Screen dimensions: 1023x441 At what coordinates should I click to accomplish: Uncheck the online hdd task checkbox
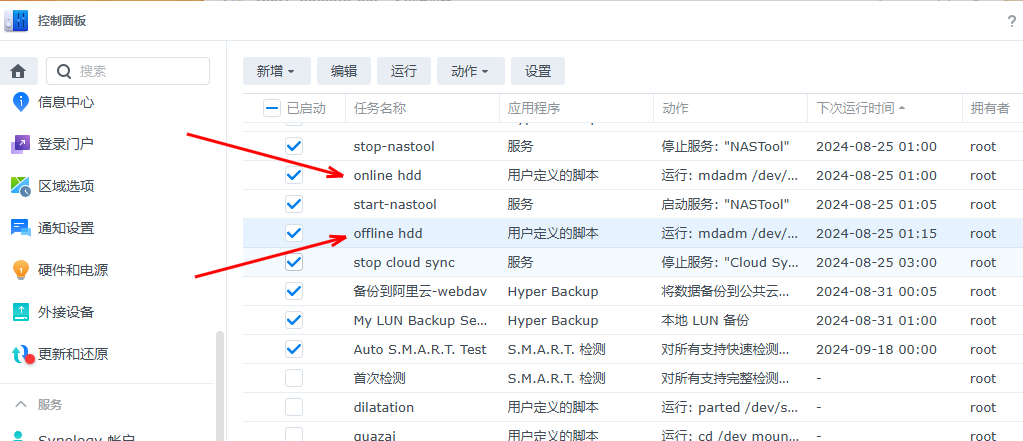[294, 175]
